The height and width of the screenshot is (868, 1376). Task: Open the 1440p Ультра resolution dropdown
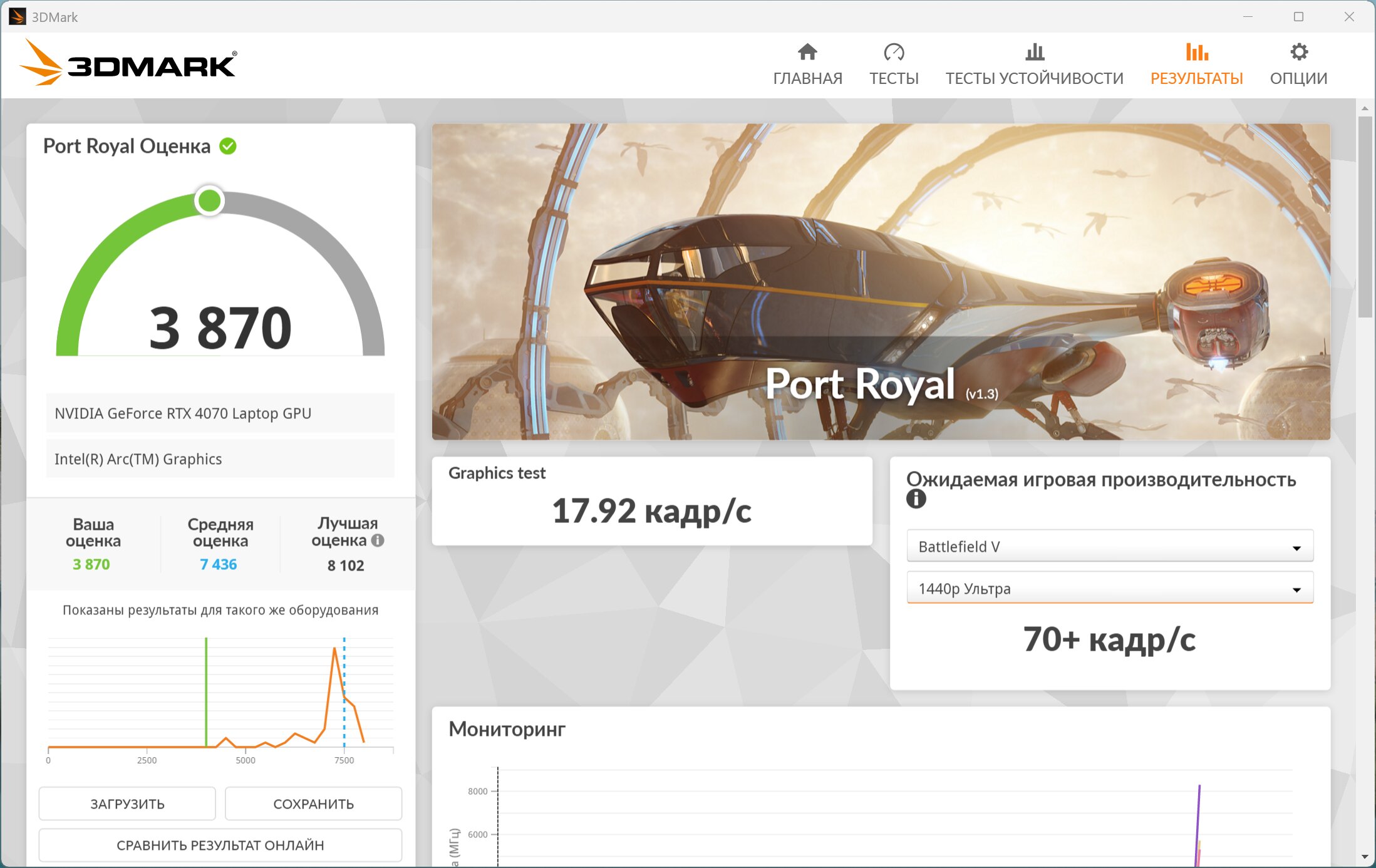pos(1109,589)
